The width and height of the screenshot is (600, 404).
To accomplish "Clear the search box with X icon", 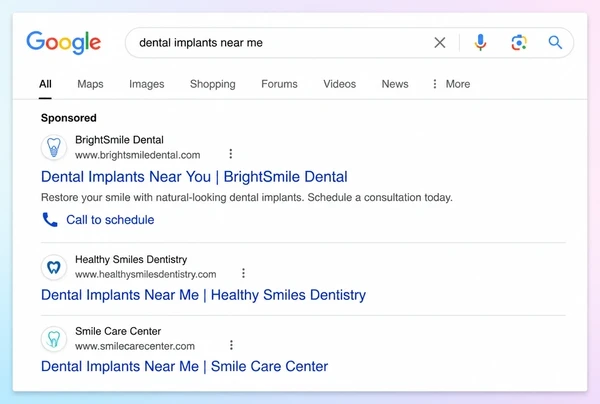I will click(x=440, y=42).
